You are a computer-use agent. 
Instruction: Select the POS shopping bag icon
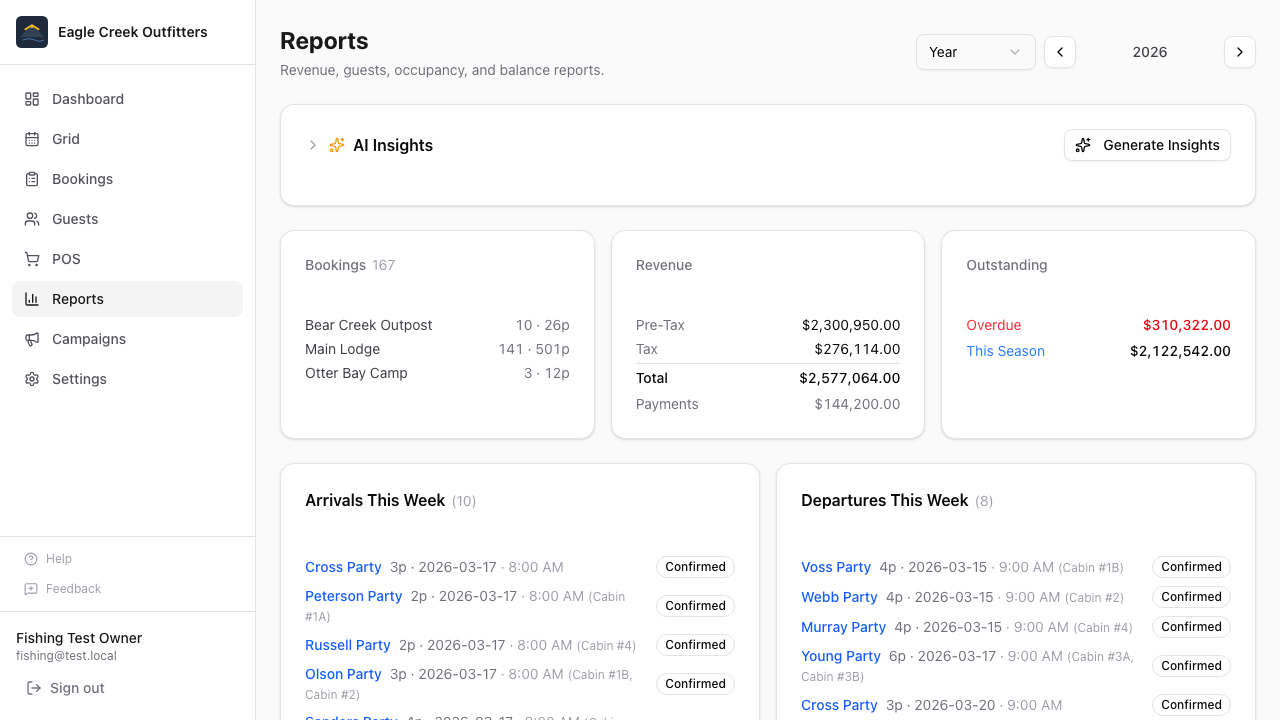click(x=31, y=259)
